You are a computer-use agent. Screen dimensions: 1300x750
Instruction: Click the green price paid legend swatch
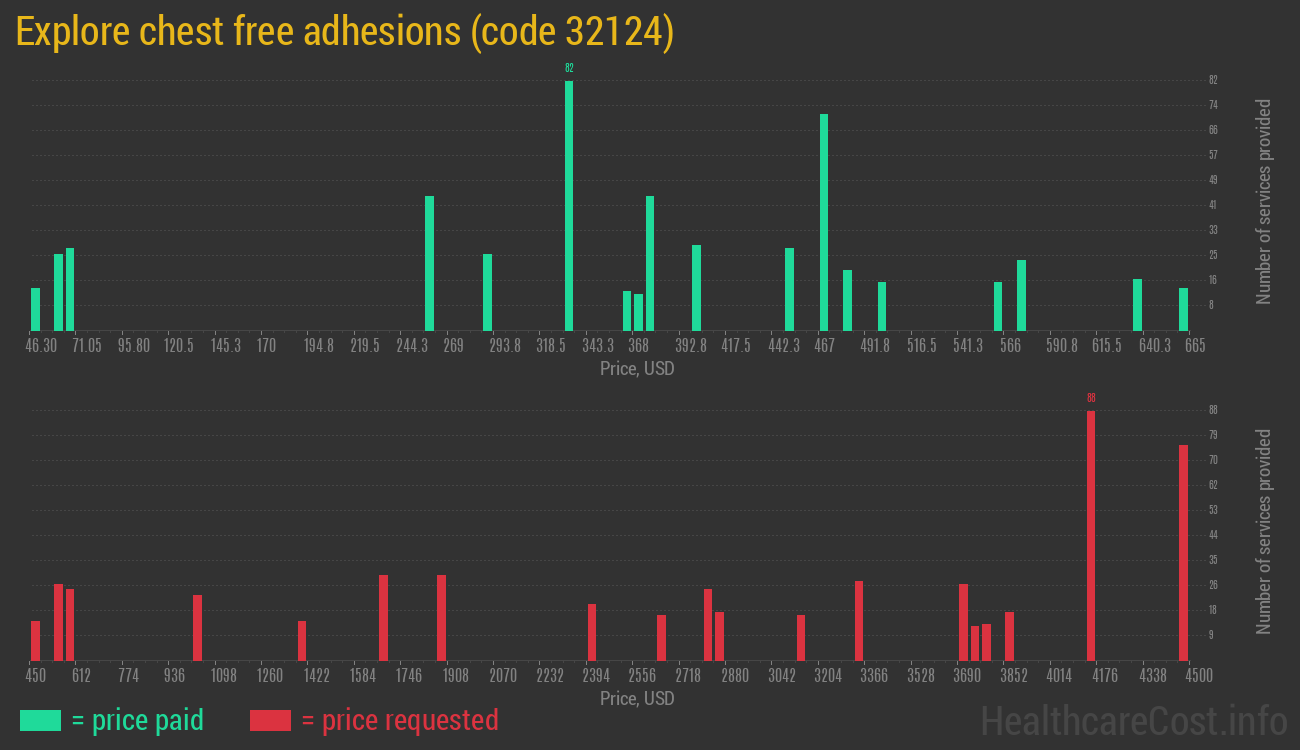(40, 720)
